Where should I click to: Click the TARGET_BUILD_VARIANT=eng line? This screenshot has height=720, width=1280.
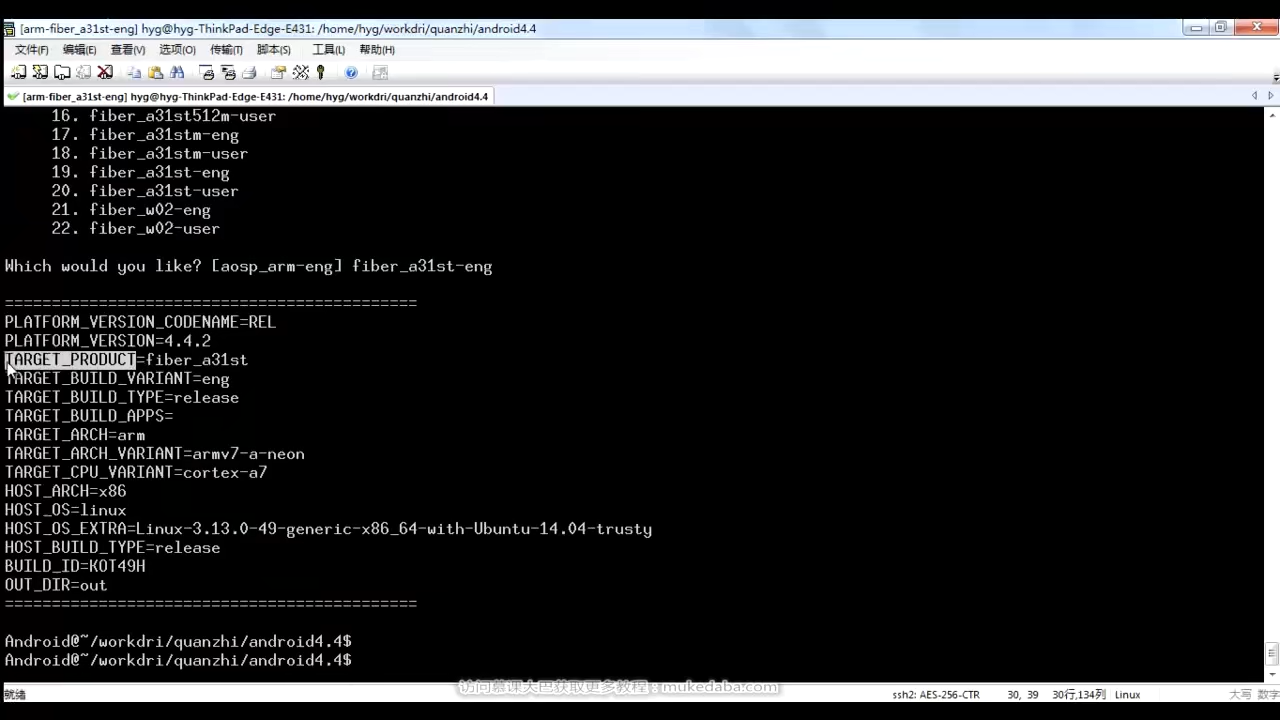(117, 379)
